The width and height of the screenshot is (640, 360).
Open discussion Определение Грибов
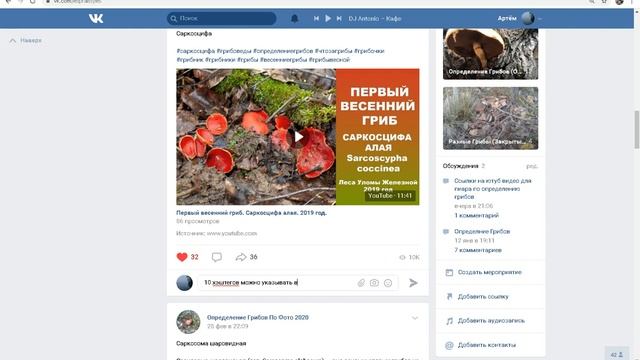point(482,231)
